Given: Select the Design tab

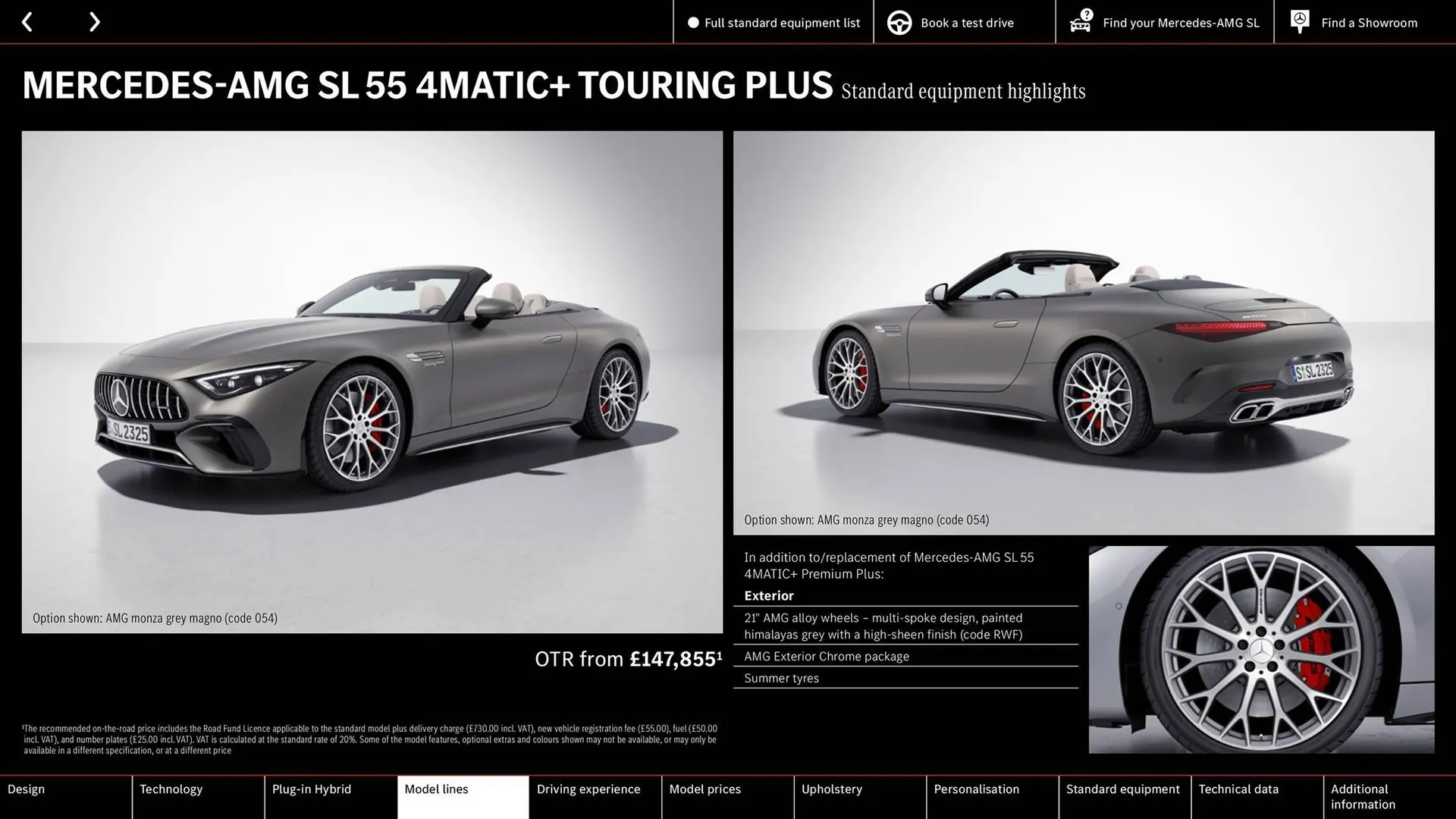Looking at the screenshot, I should coord(26,789).
